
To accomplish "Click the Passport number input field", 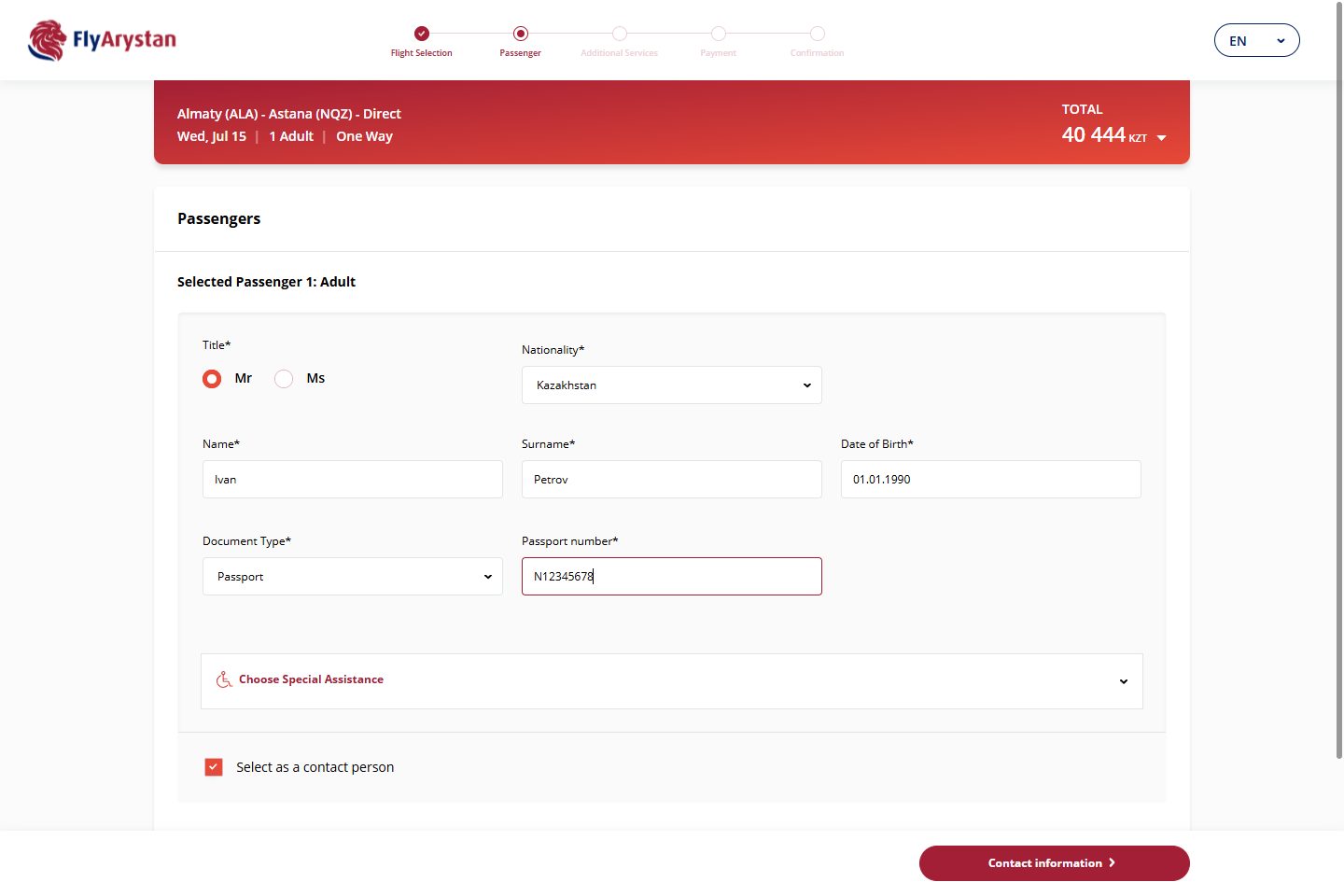I will pyautogui.click(x=672, y=577).
